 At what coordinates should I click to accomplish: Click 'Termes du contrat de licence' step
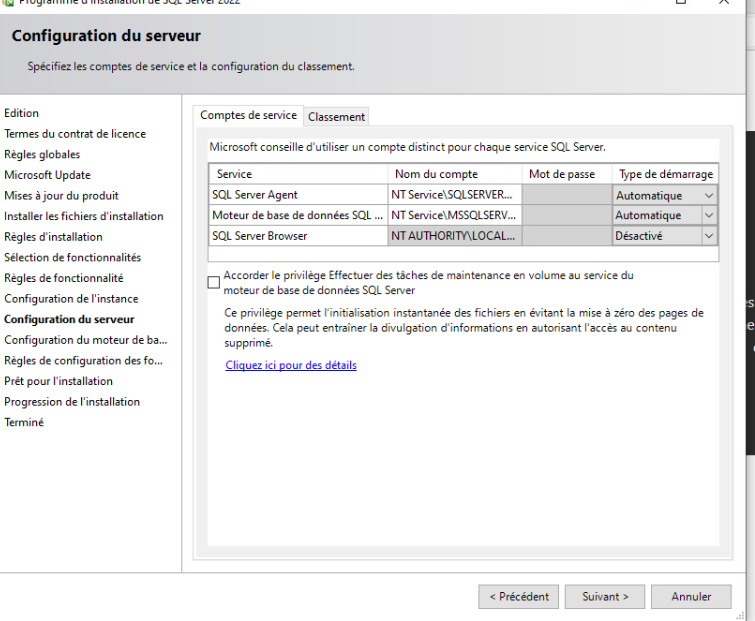coord(75,134)
